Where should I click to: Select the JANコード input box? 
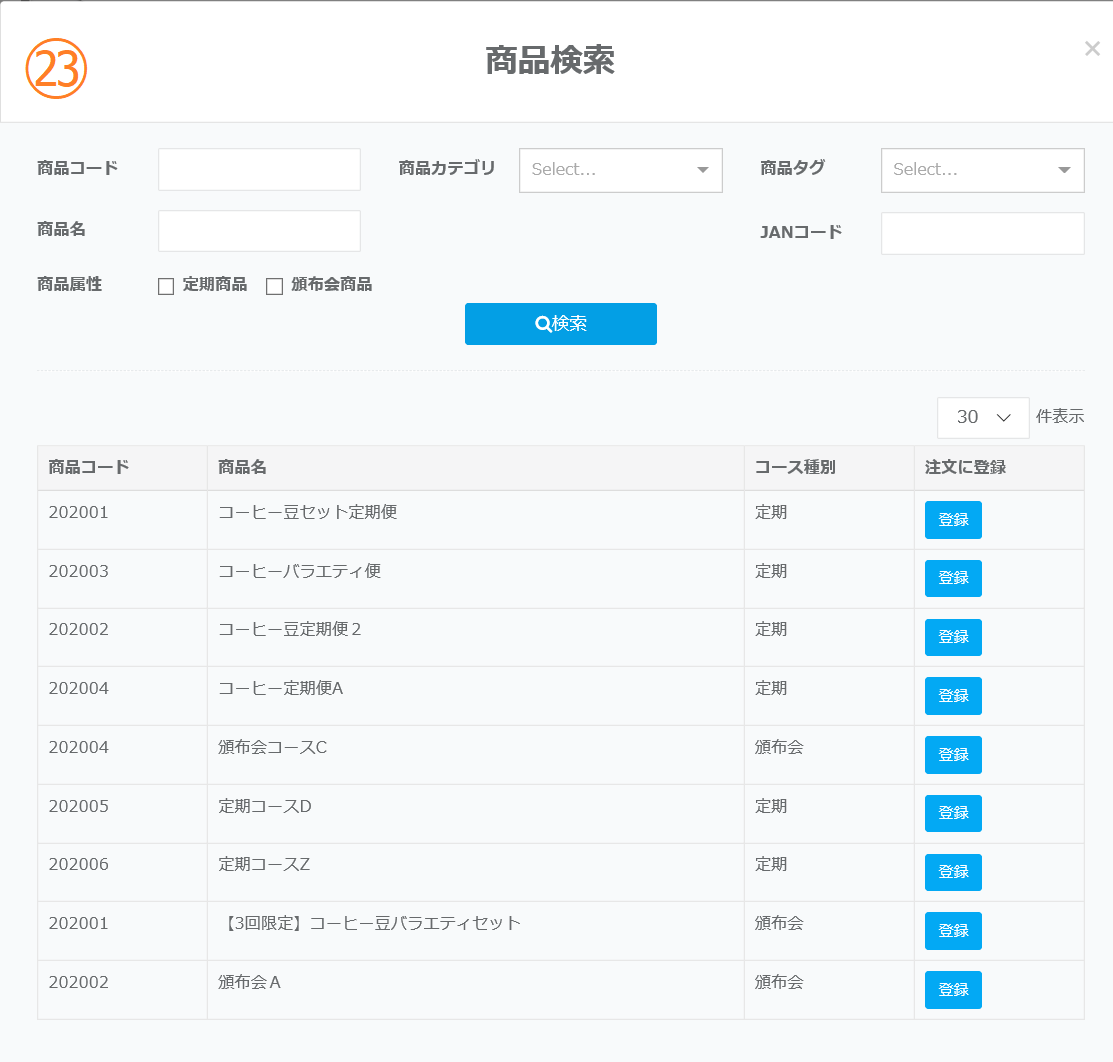[982, 233]
